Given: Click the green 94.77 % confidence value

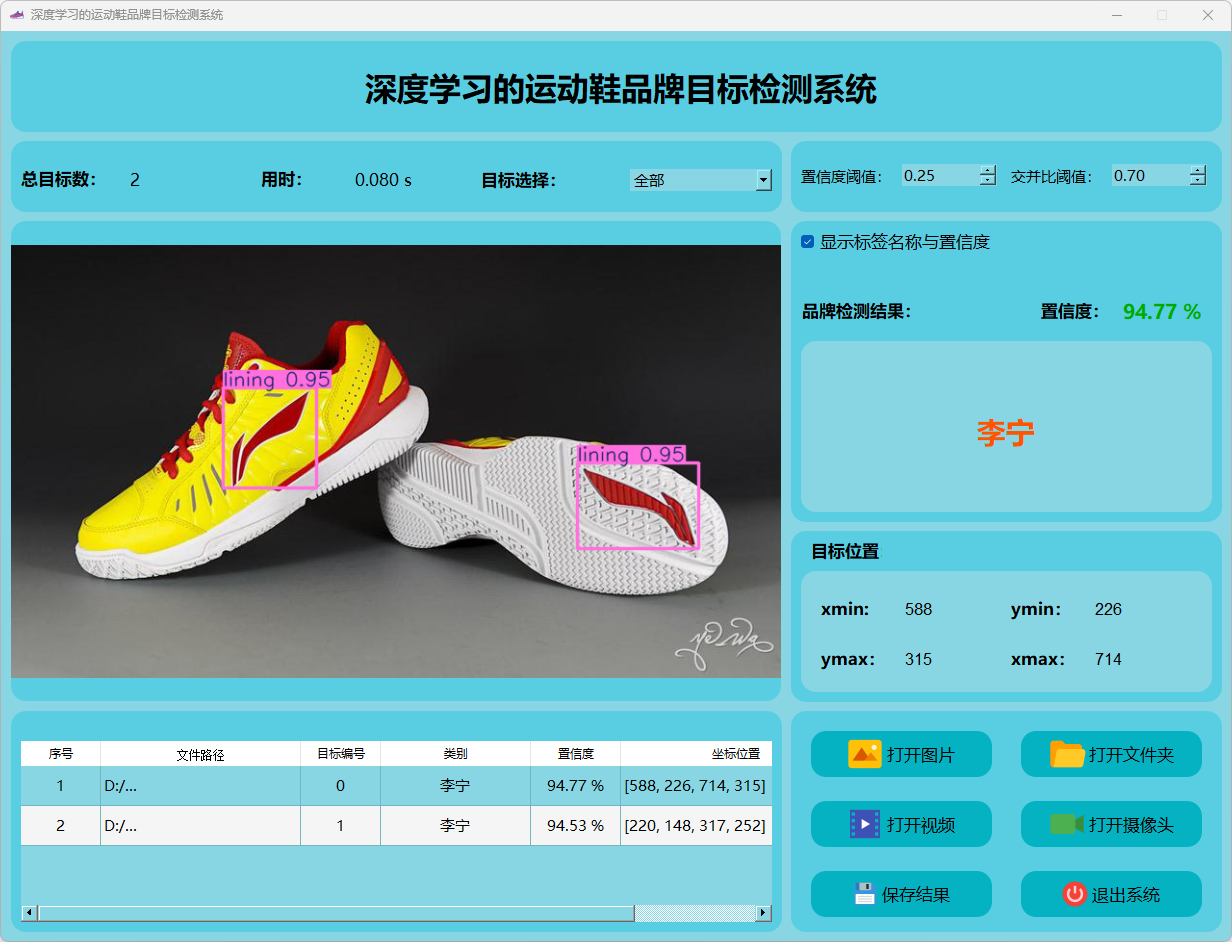Looking at the screenshot, I should coord(1161,312).
